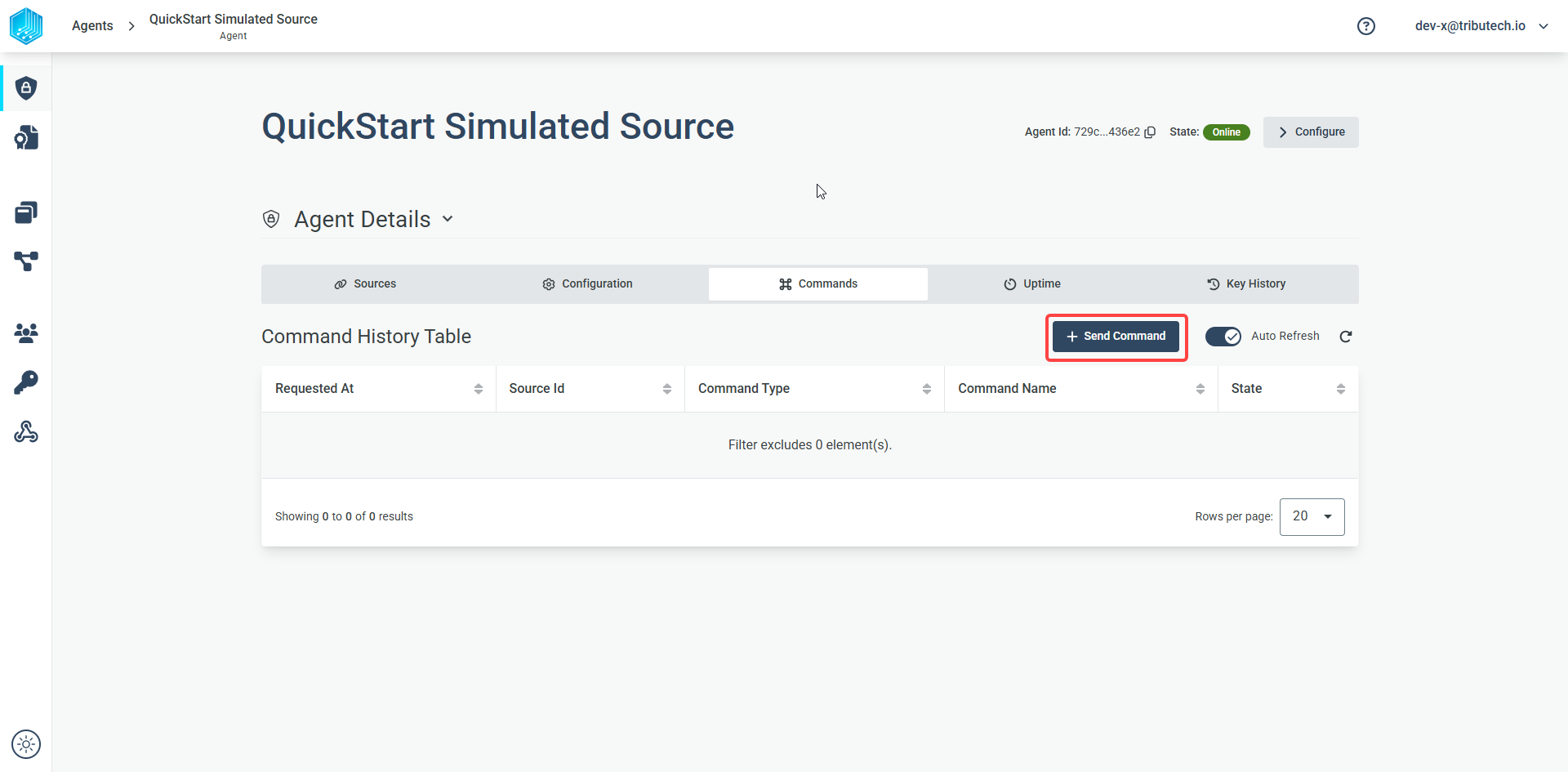Collapse the Agent Details chevron
1568x772 pixels.
[x=448, y=219]
